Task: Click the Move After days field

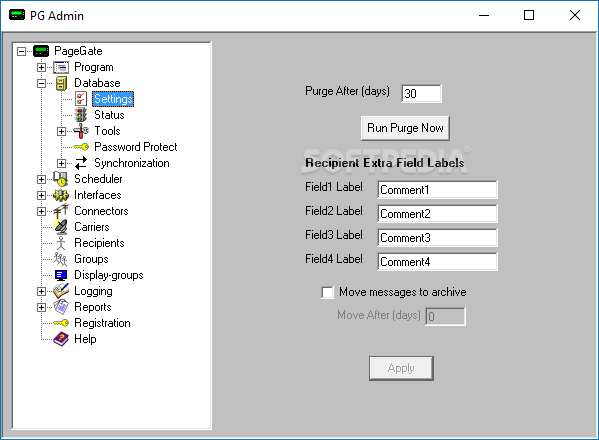Action: (x=445, y=317)
